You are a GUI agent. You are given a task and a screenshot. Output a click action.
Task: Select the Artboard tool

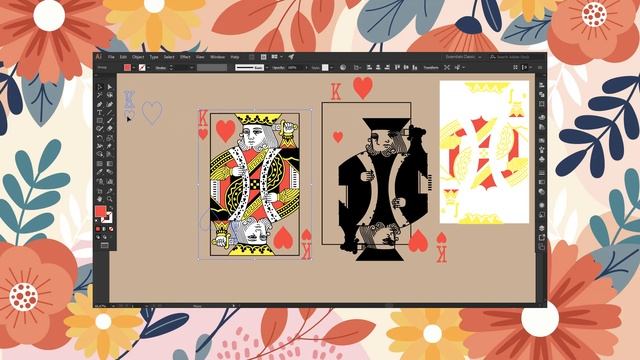[x=100, y=191]
